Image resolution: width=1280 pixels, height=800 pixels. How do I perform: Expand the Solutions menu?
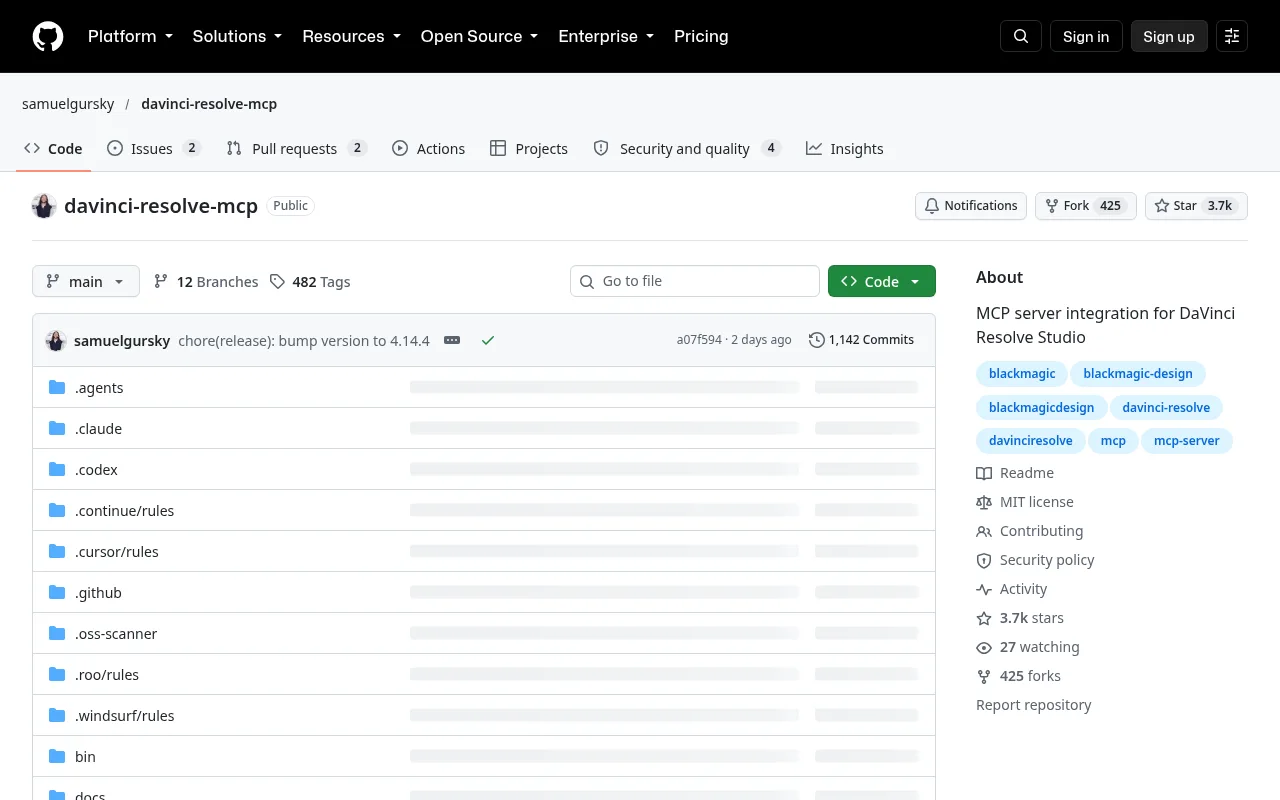(x=237, y=36)
